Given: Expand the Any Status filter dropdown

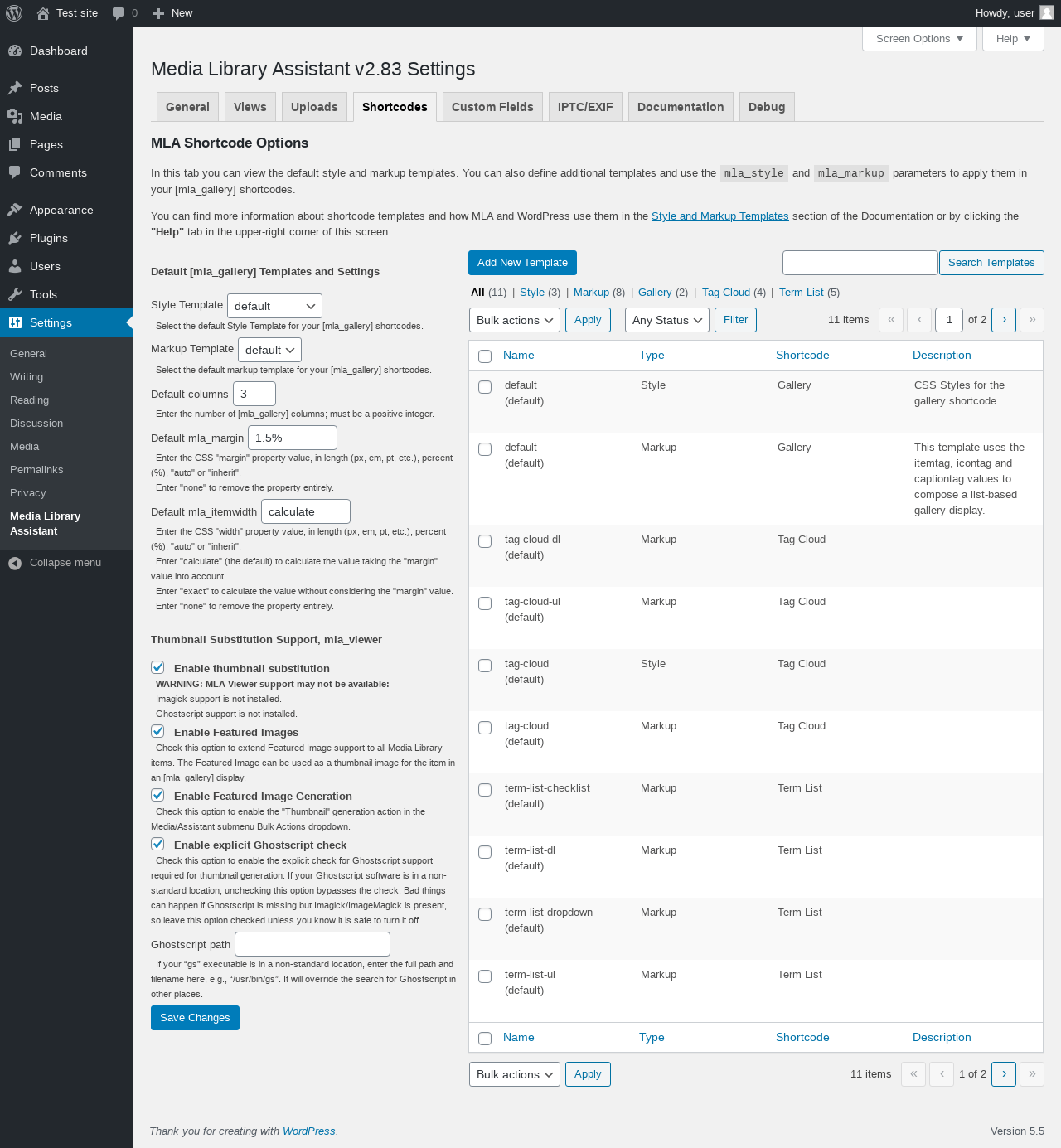Looking at the screenshot, I should 667,320.
